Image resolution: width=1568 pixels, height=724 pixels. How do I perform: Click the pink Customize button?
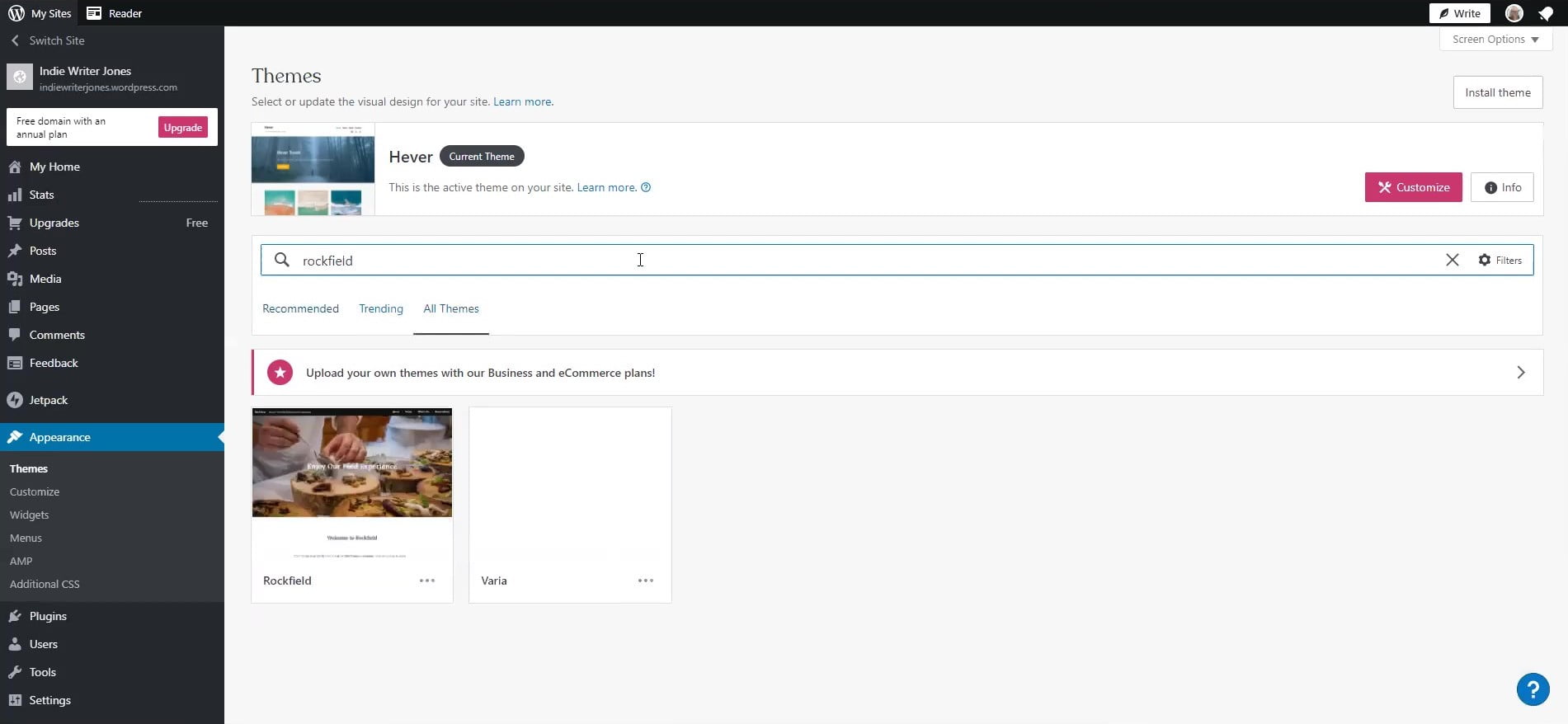1413,187
